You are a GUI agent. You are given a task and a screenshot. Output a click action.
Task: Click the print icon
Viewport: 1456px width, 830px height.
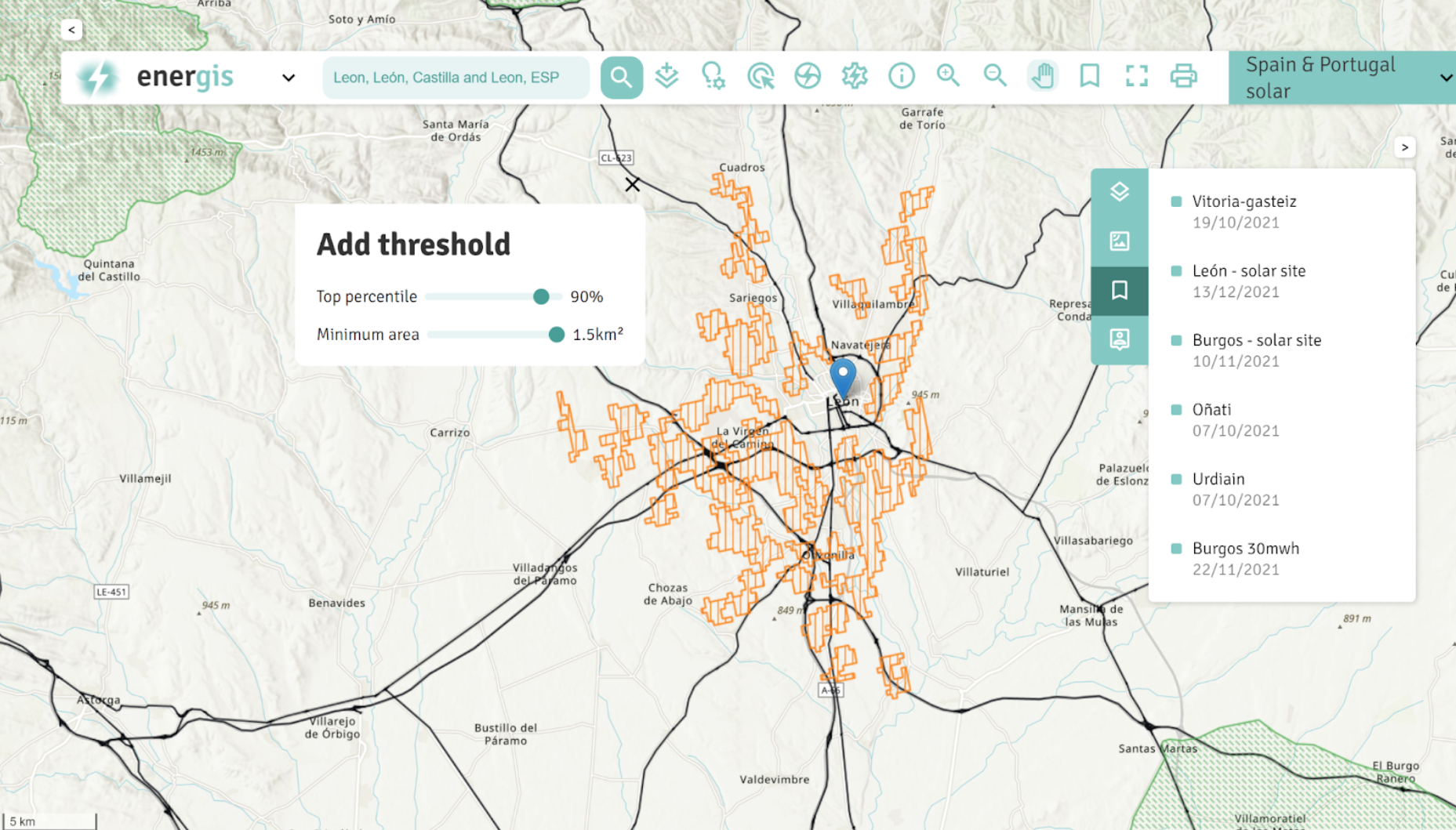pyautogui.click(x=1184, y=77)
